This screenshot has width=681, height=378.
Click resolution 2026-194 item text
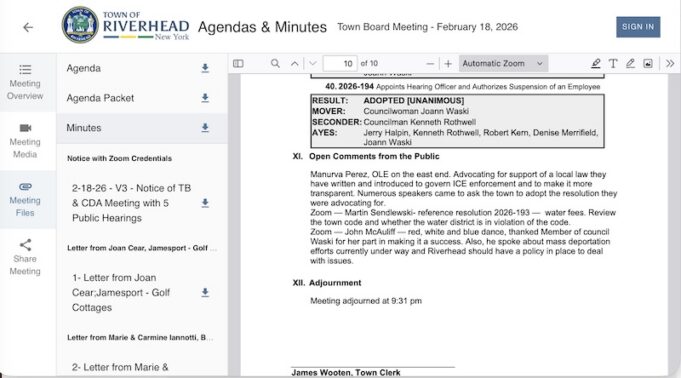point(463,86)
